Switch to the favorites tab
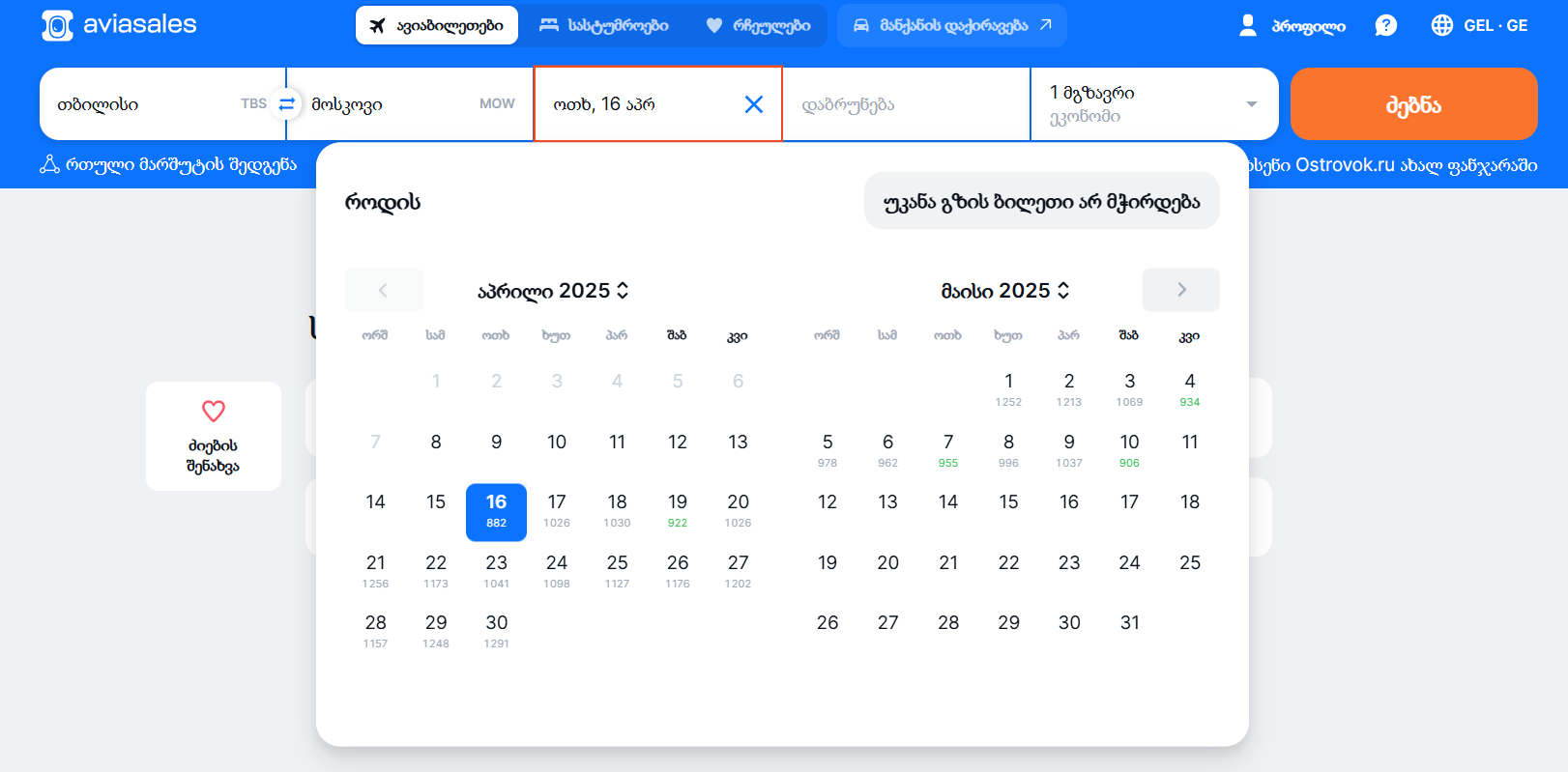Image resolution: width=1568 pixels, height=772 pixels. 759,25
